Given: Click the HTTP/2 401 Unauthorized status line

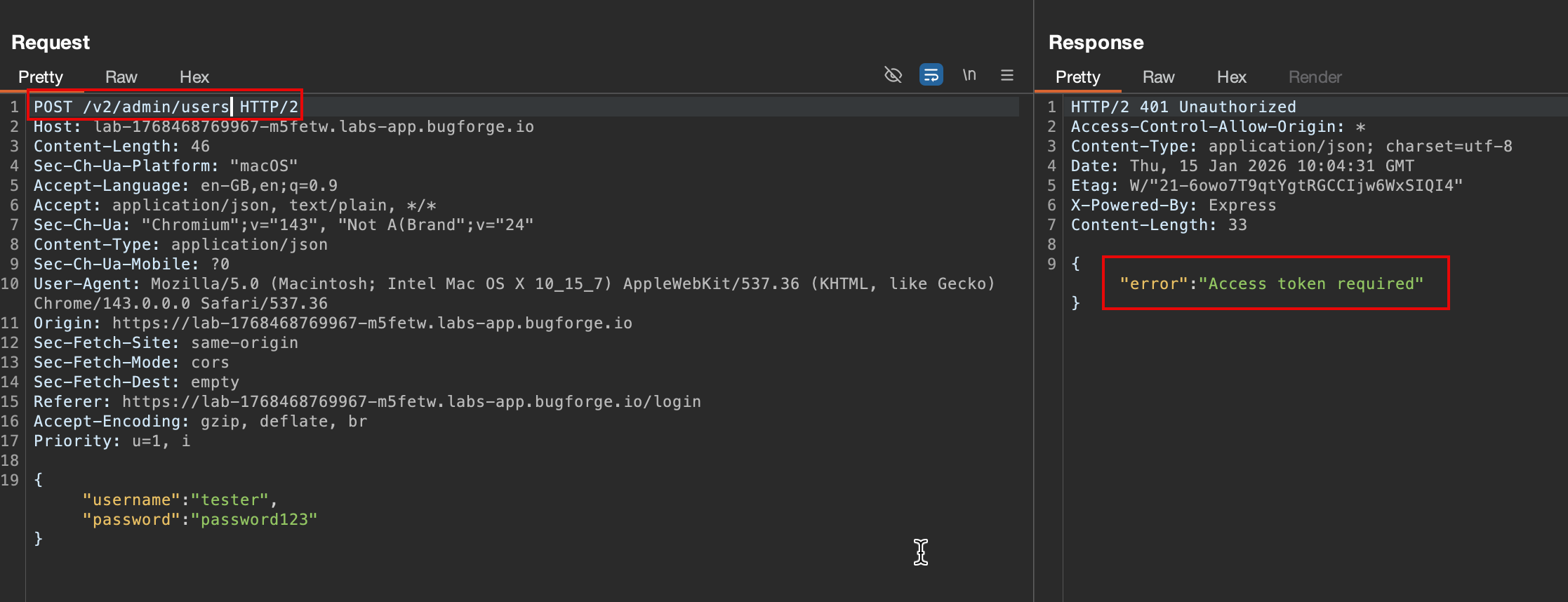Looking at the screenshot, I should (x=1183, y=107).
